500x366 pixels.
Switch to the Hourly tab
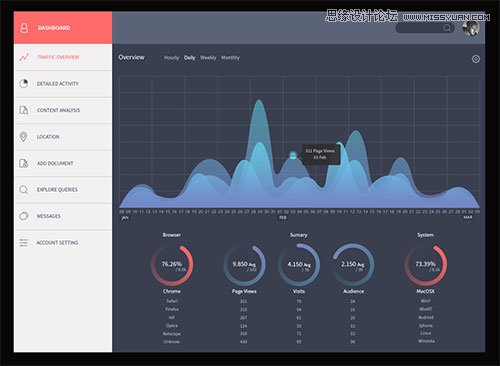(x=171, y=58)
